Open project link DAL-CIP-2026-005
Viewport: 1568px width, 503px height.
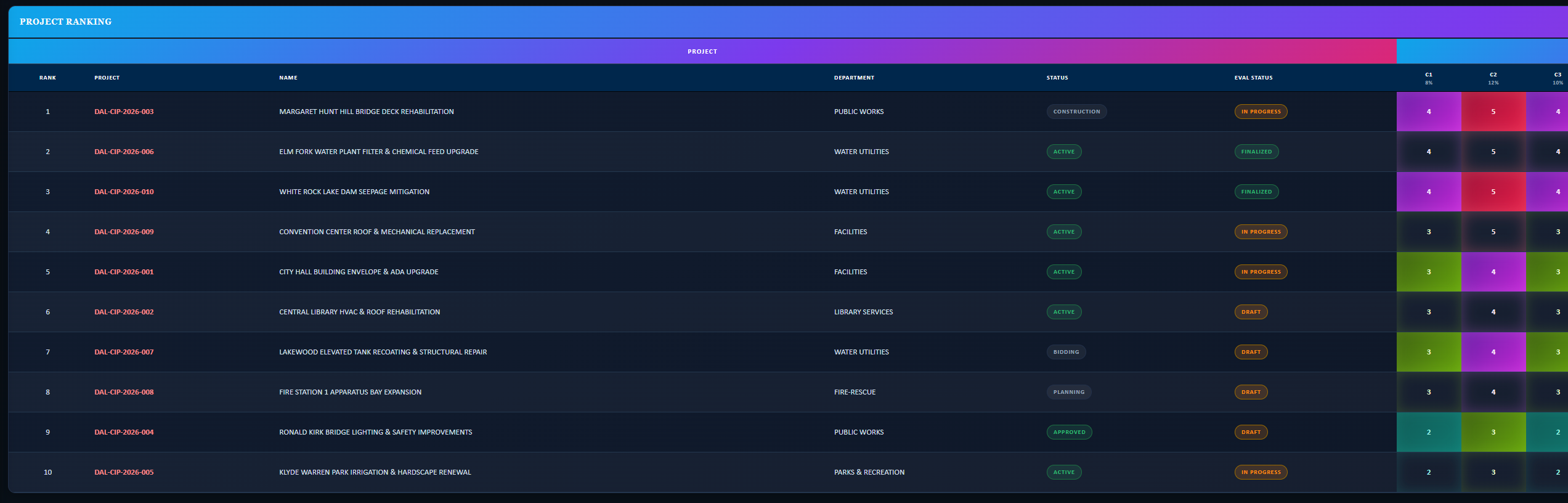[x=124, y=472]
